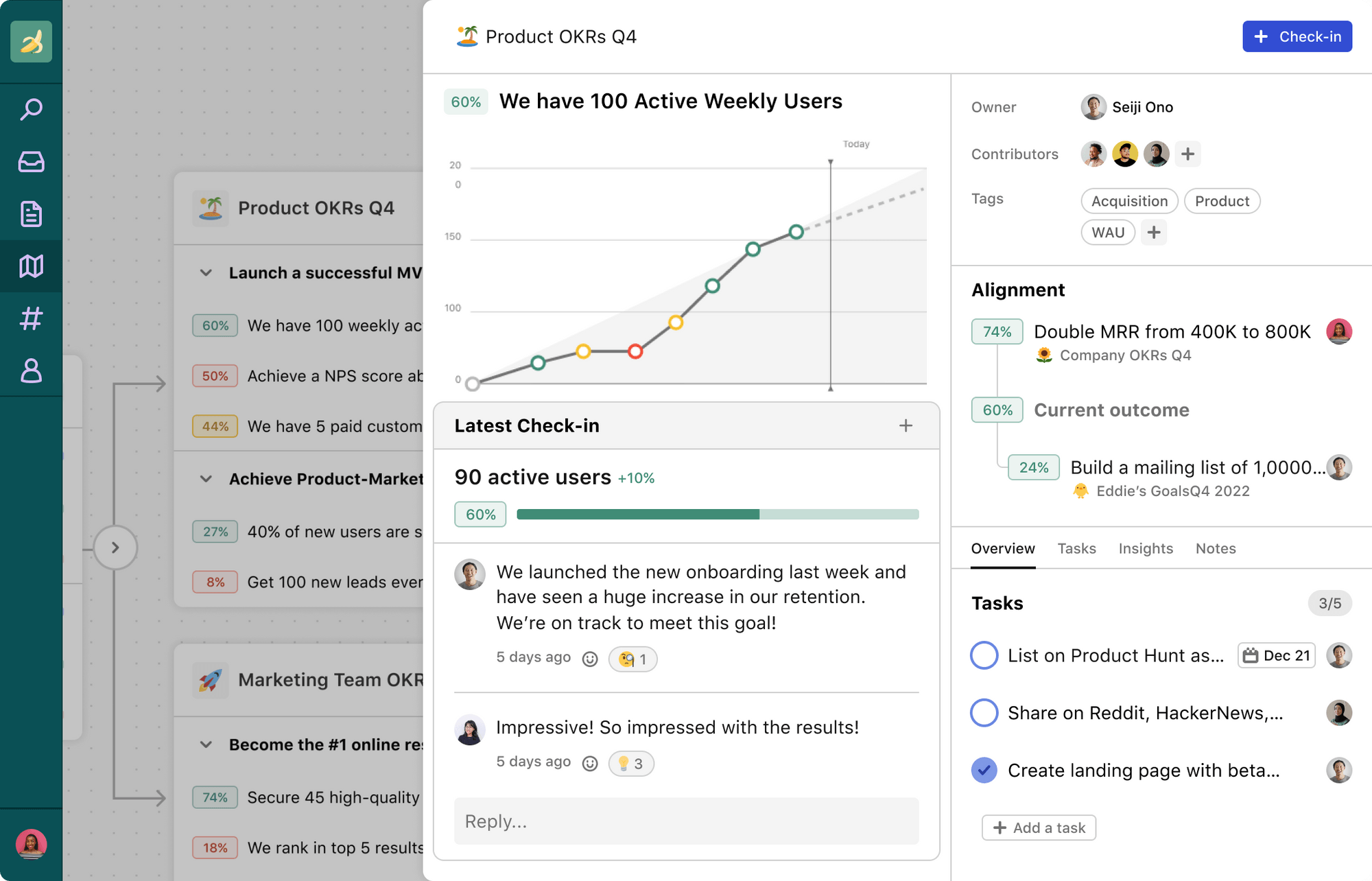Viewport: 1372px width, 881px height.
Task: Uncheck 'Create landing page with beta' task
Action: tap(984, 770)
